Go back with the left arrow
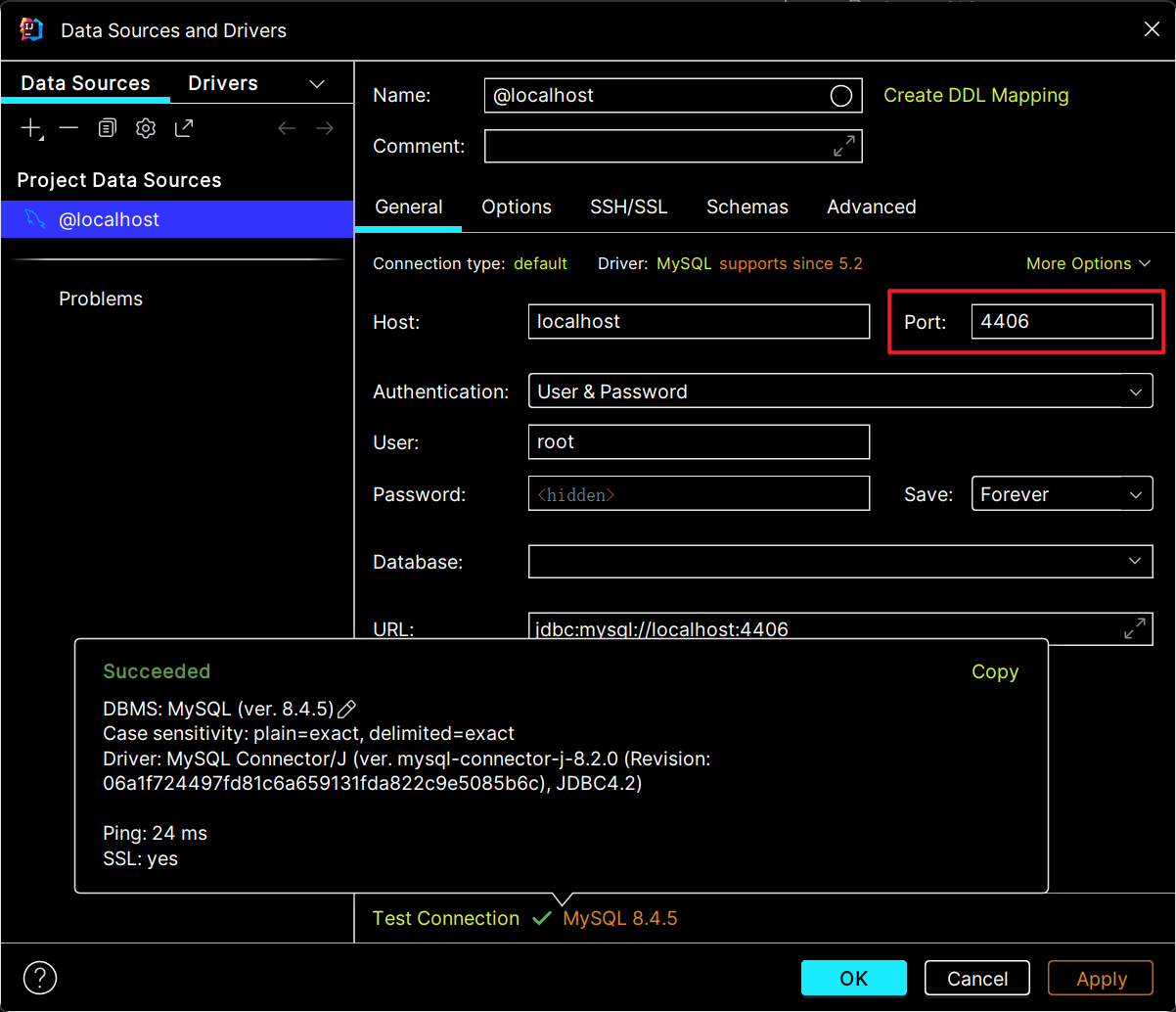Screen dimensions: 1176x1012 pos(287,128)
